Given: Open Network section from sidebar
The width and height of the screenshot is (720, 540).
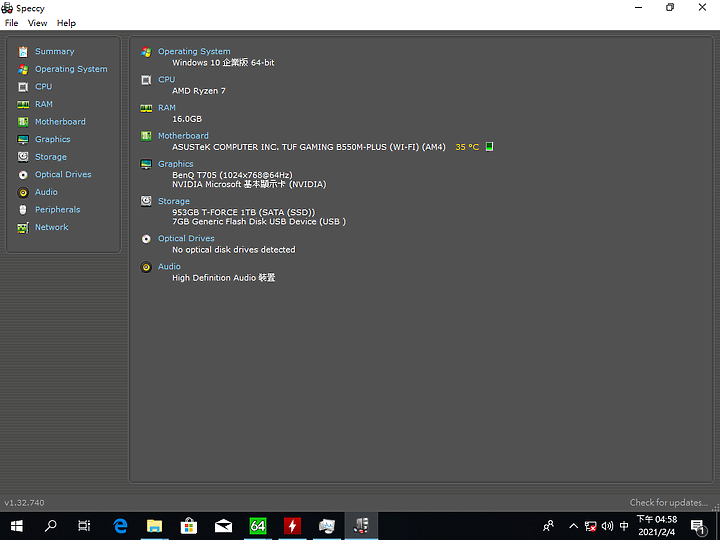Looking at the screenshot, I should pos(51,227).
